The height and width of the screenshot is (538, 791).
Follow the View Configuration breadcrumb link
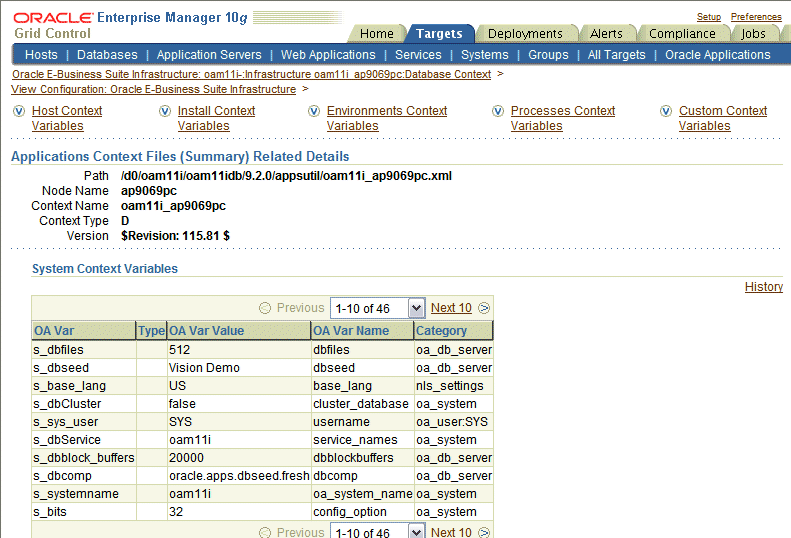click(x=153, y=89)
